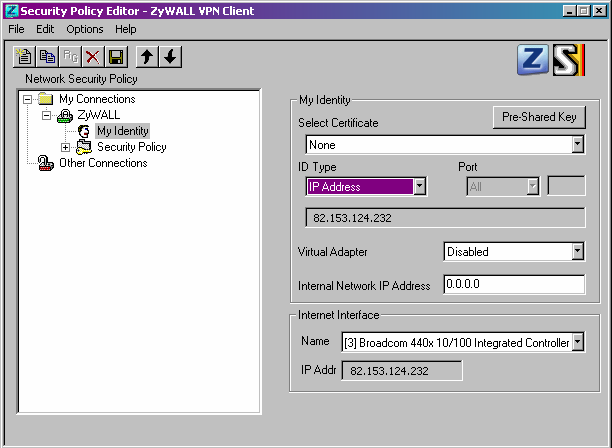Minimize the Security Policy Editor window
The image size is (612, 448).
pos(569,11)
